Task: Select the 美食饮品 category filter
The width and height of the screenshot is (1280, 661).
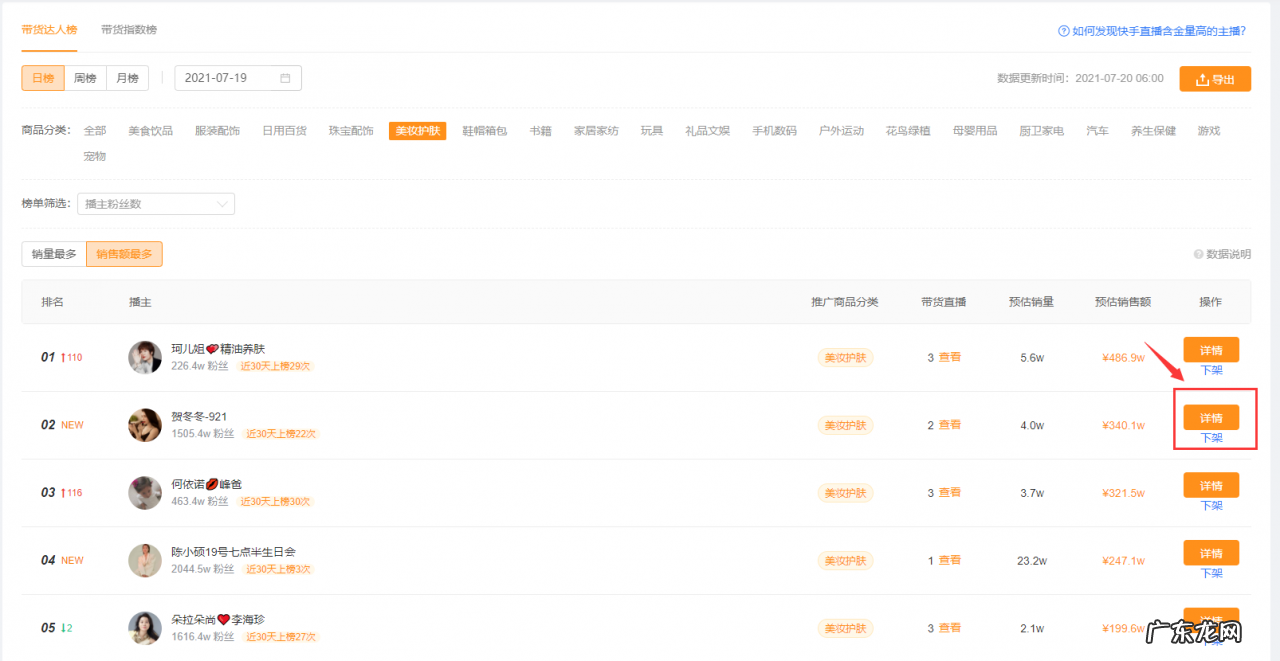Action: tap(148, 130)
